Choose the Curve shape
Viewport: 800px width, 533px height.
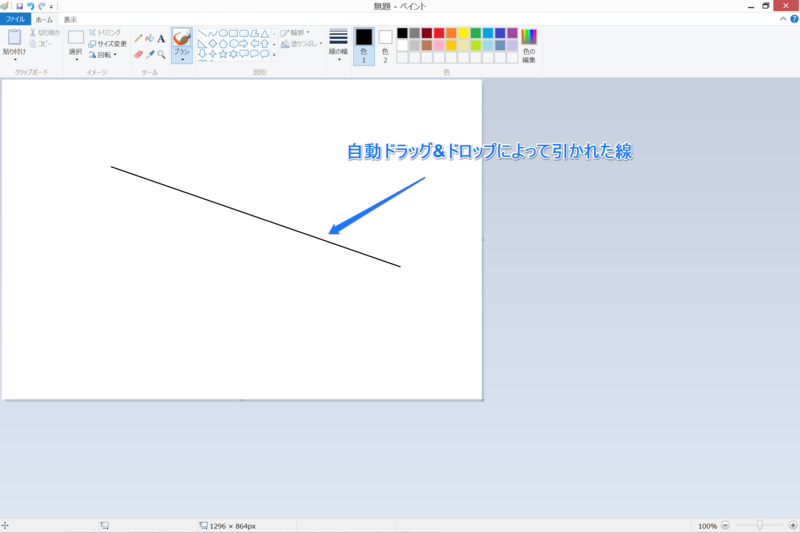click(x=213, y=34)
